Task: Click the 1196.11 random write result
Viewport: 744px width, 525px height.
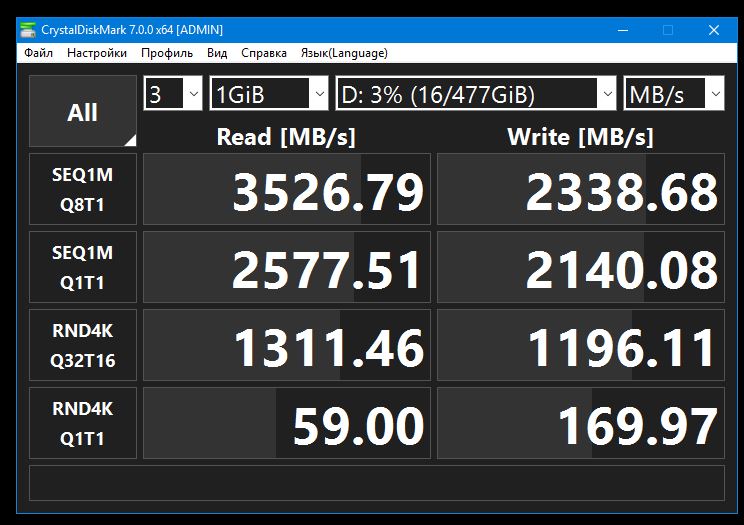Action: click(x=581, y=345)
